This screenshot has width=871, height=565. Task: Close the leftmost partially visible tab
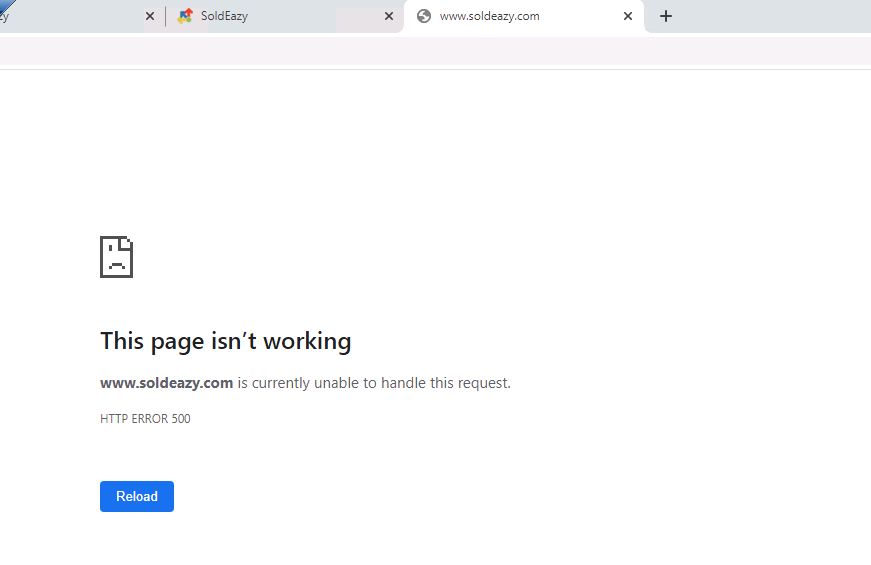click(x=149, y=16)
